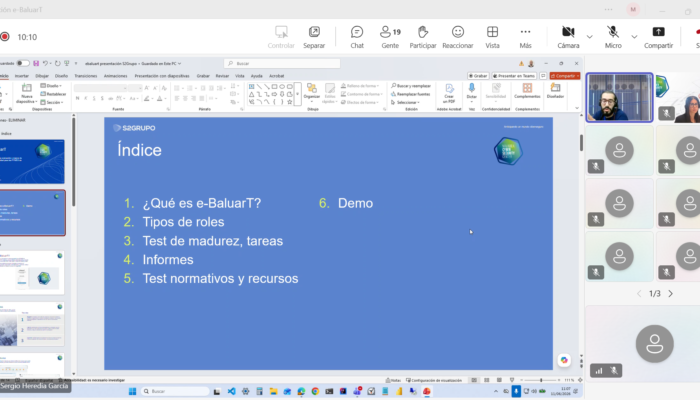Expand the microphone options arrow next to Micro
This screenshot has width=700, height=400.
(634, 37)
